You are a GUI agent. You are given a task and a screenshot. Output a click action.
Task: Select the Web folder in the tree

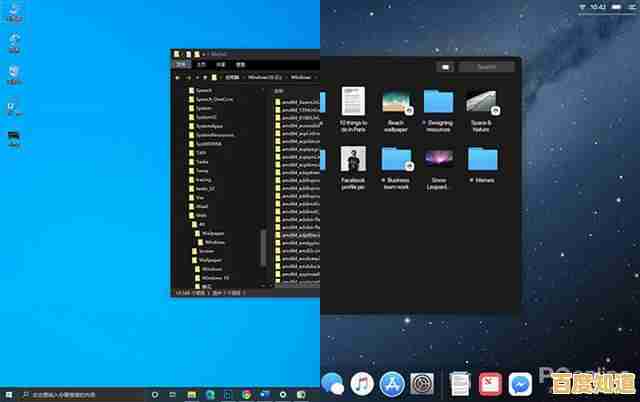198,215
